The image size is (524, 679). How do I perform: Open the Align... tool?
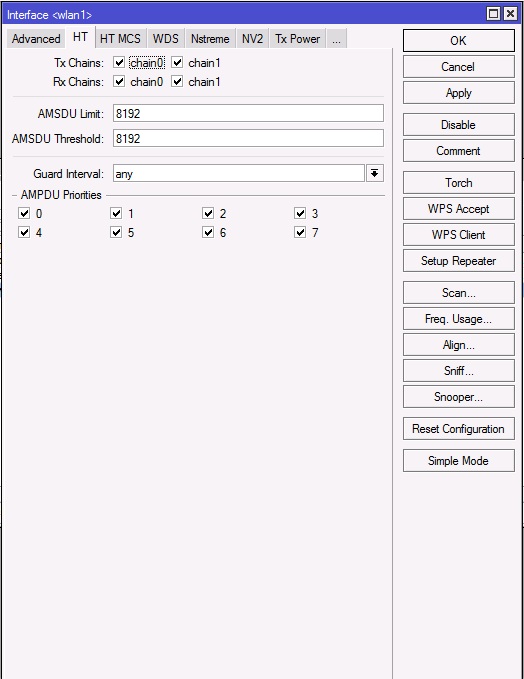click(459, 345)
